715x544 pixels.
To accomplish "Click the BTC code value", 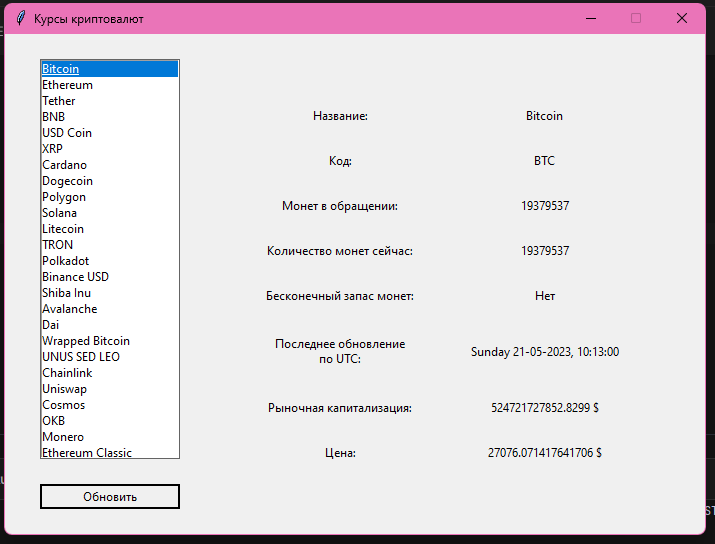I will (x=544, y=161).
